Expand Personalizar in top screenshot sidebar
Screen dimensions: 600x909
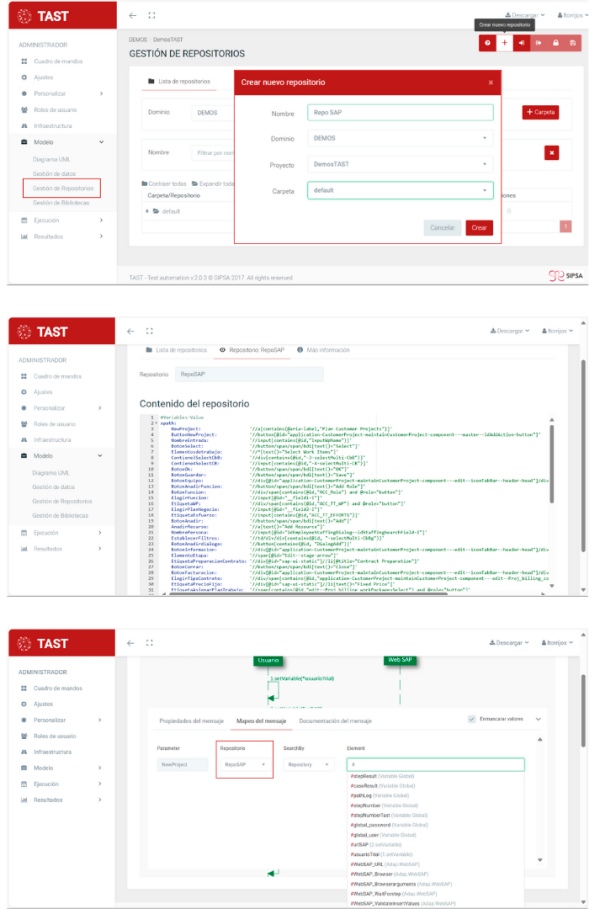click(101, 93)
